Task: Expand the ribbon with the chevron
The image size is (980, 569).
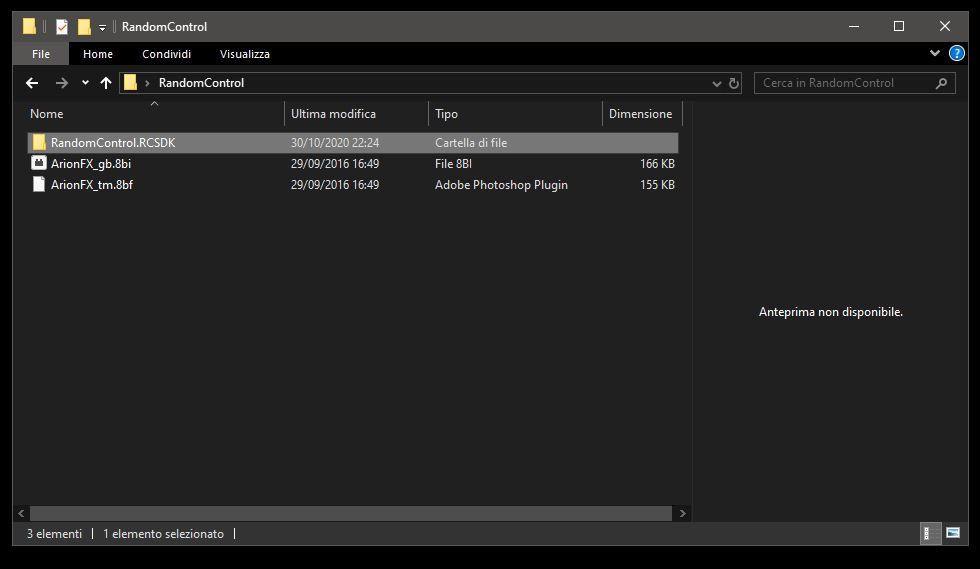Action: click(934, 53)
